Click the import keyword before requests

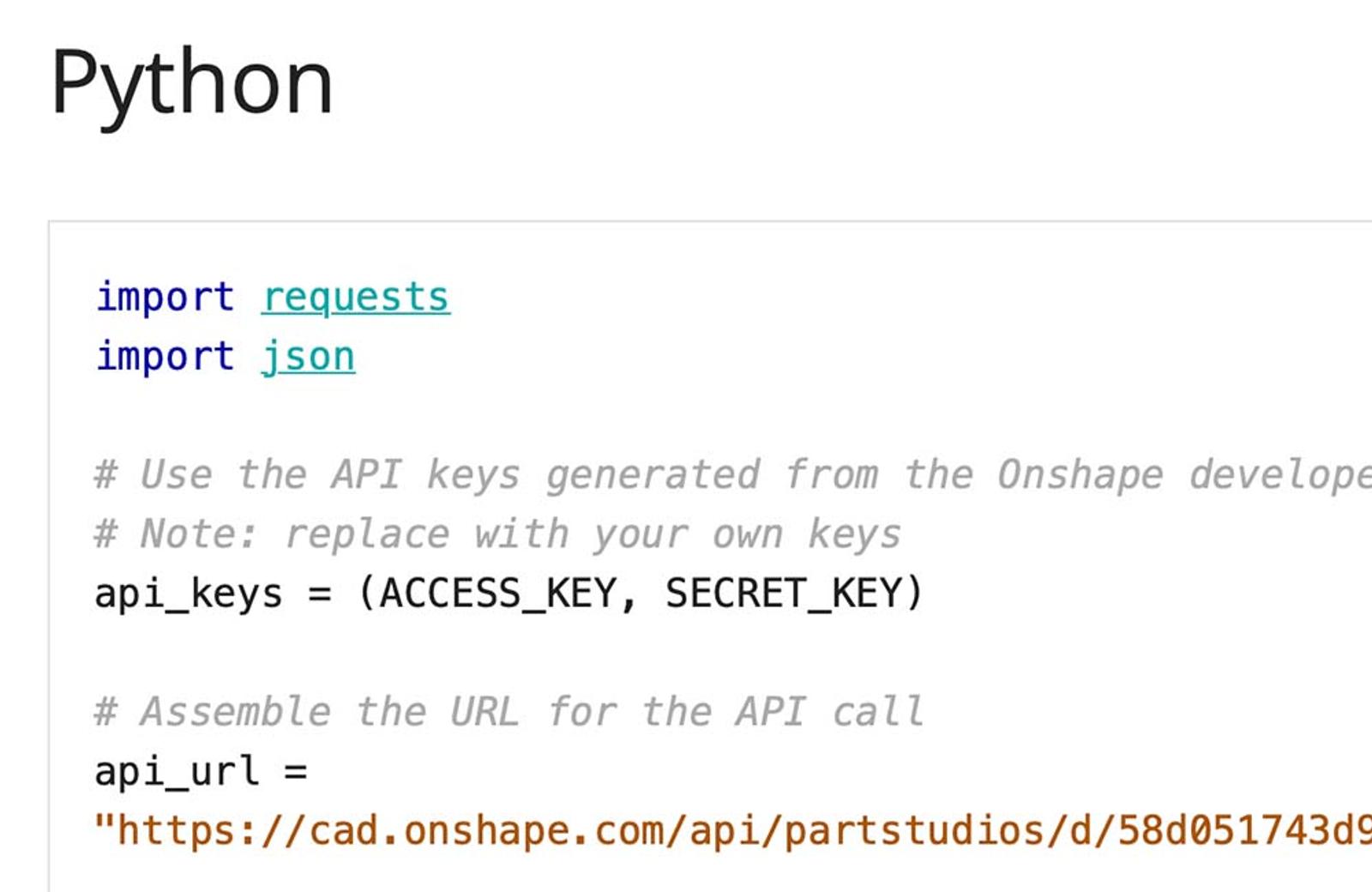point(165,298)
